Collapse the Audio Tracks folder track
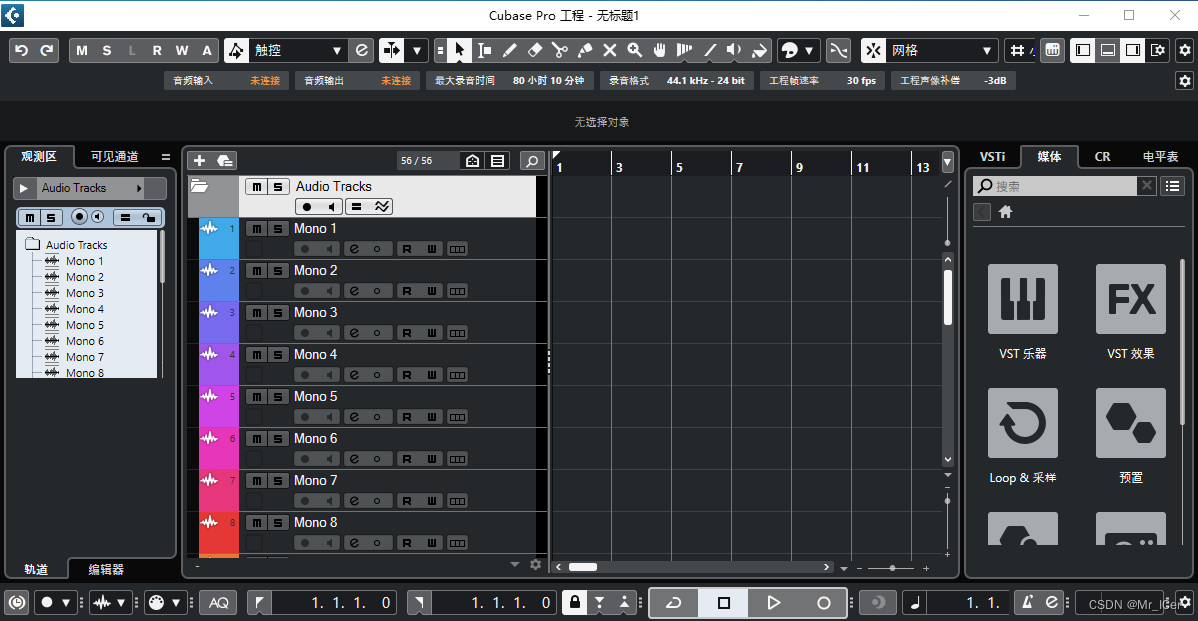Viewport: 1198px width, 621px height. [x=199, y=186]
